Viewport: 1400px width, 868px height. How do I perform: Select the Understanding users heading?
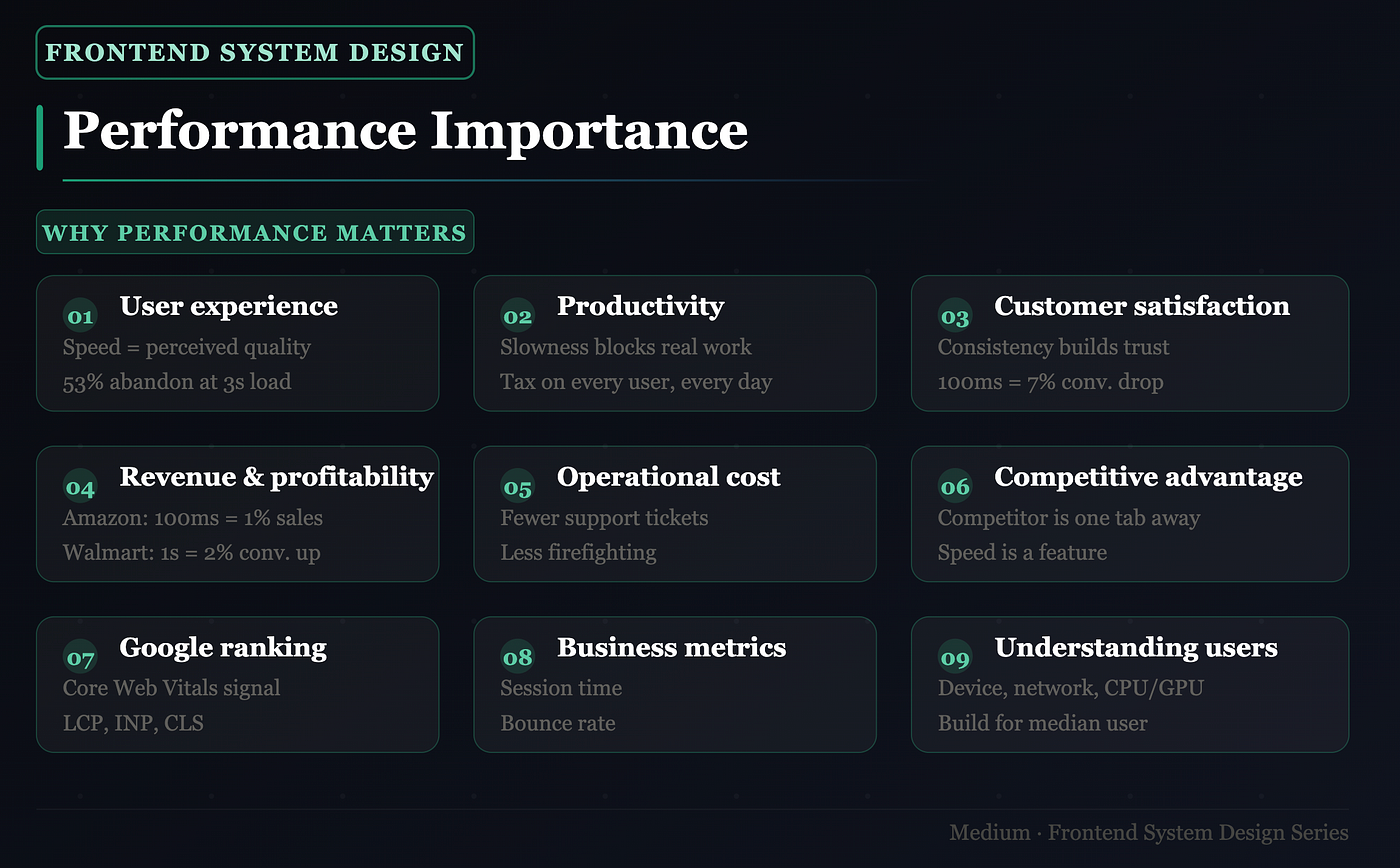point(1136,648)
